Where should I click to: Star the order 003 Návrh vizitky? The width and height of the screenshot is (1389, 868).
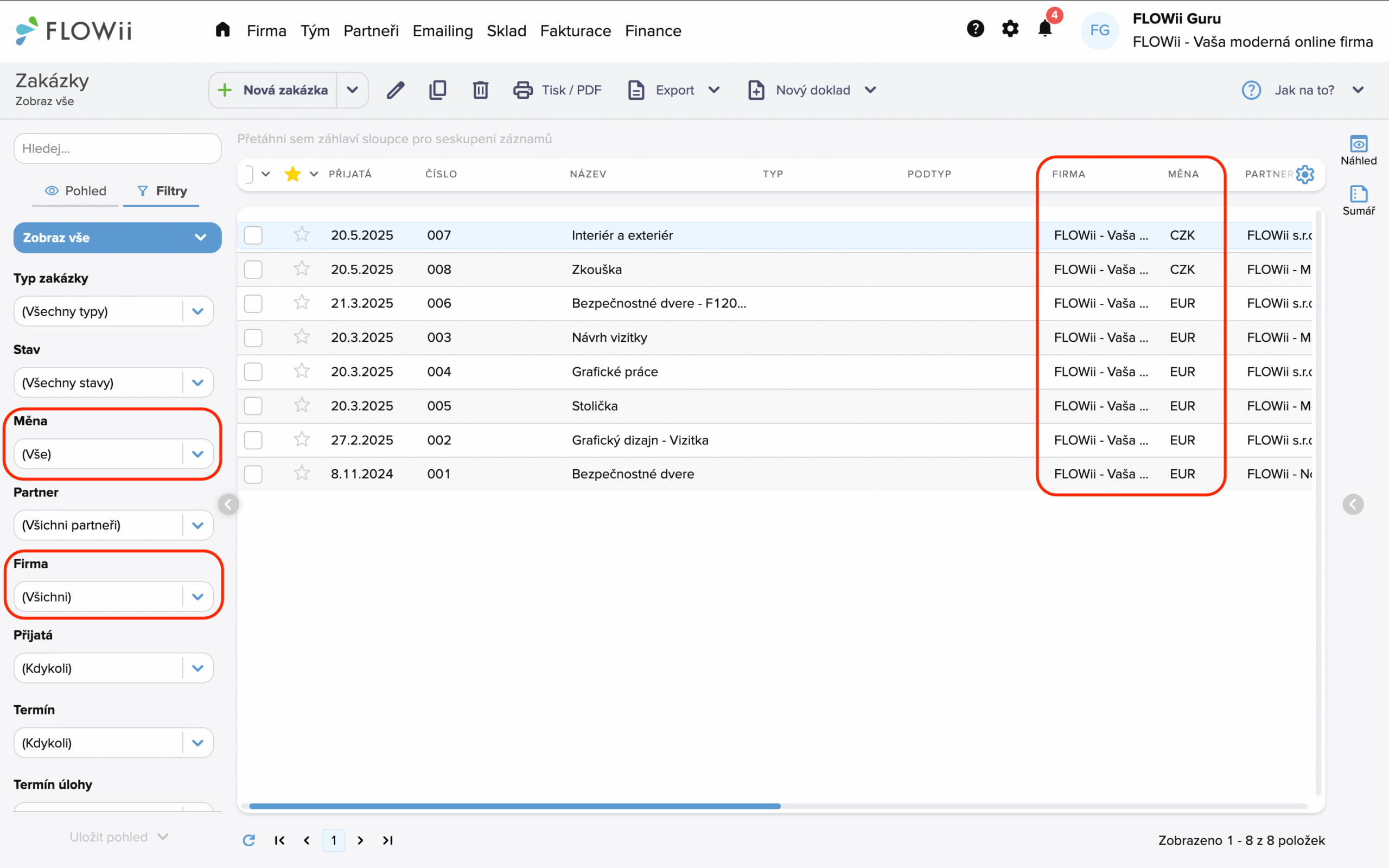pyautogui.click(x=301, y=336)
